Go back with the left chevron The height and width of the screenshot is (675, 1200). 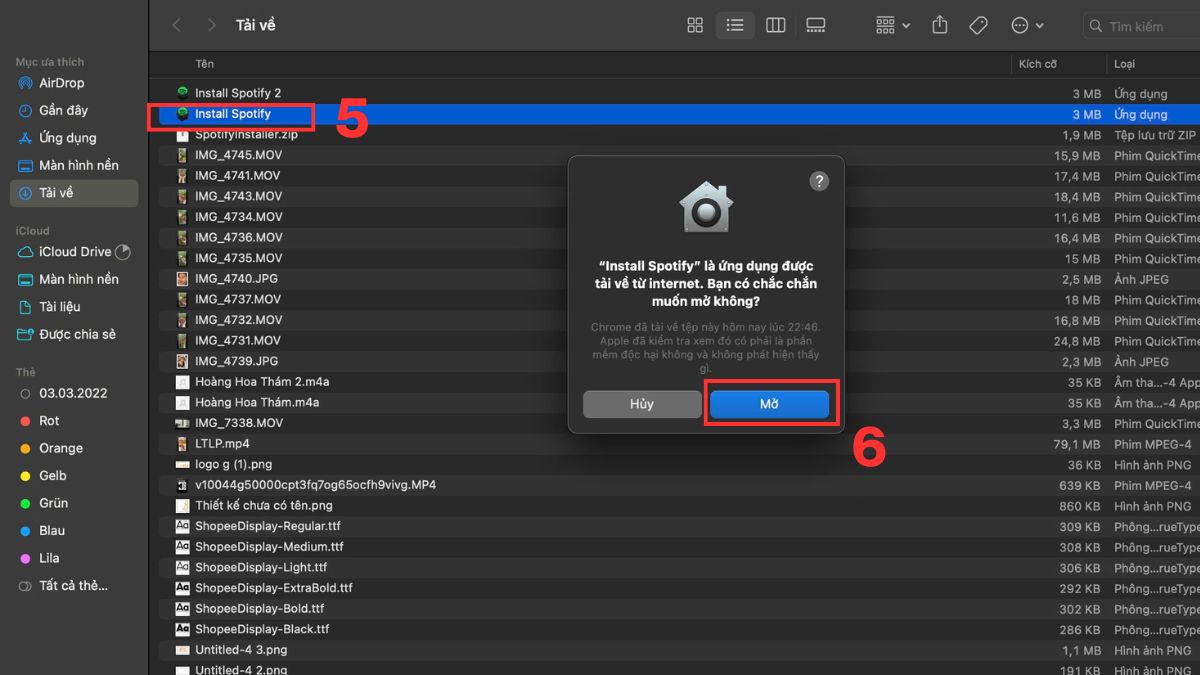[177, 26]
